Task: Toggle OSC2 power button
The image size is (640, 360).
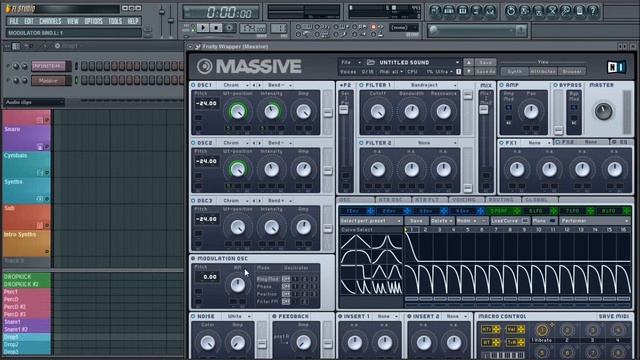Action: [193, 143]
